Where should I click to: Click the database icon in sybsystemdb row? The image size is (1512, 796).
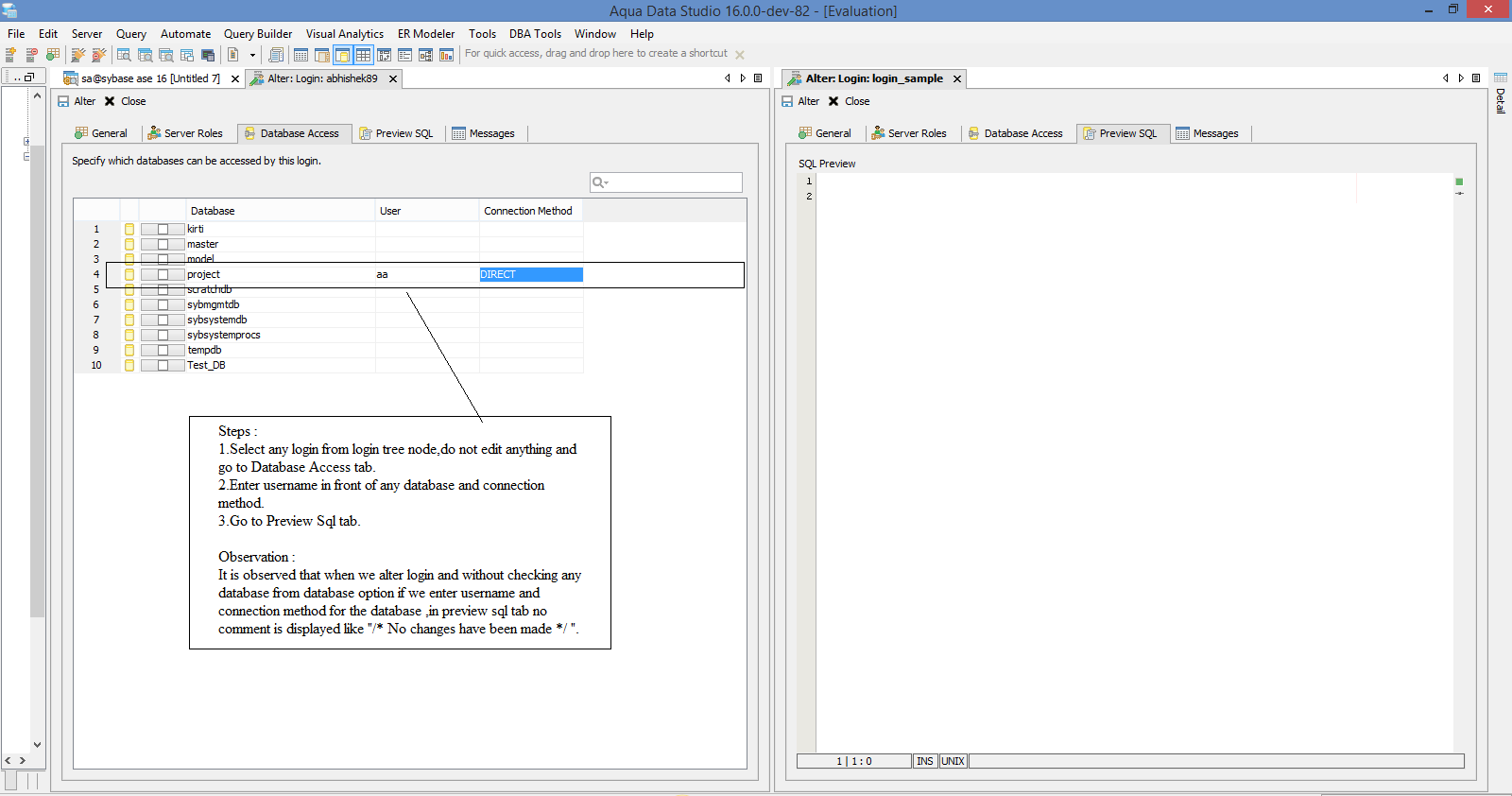click(x=129, y=320)
